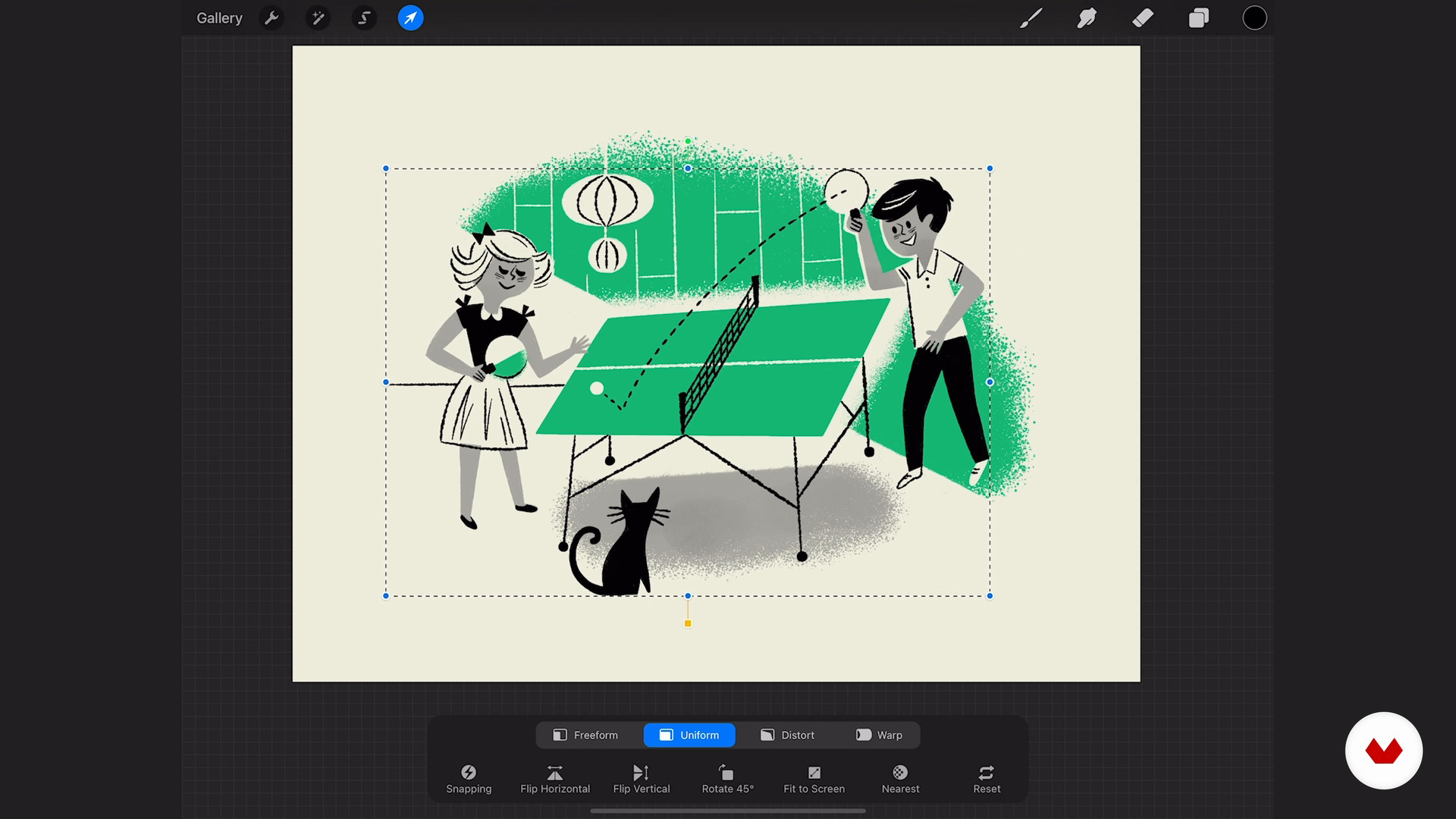Click the left-middle blue transform handle

386,382
